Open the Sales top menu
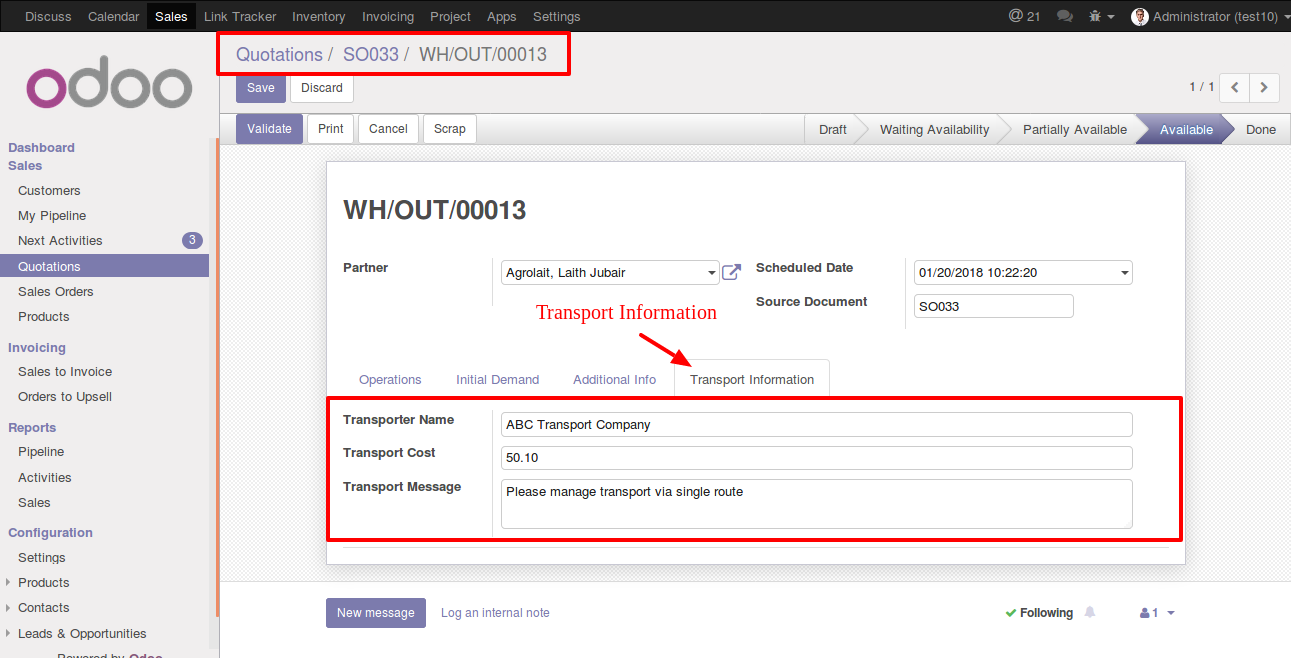The height and width of the screenshot is (658, 1291). click(171, 16)
